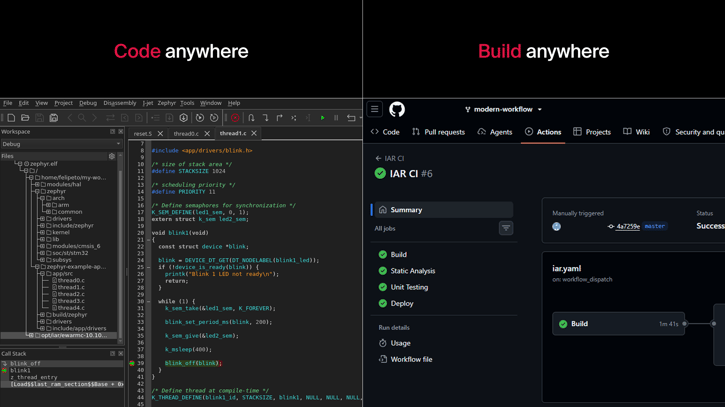Expand the kernel folder
Screen dimensions: 725x407
(x=43, y=233)
